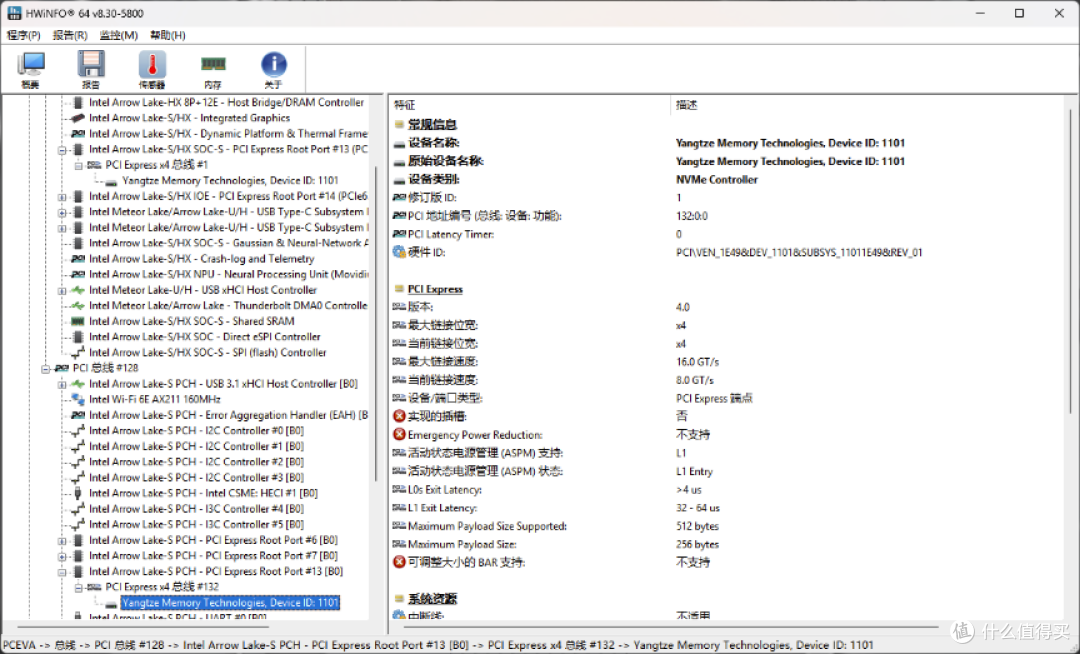Screen dimensions: 1080x654
Task: Click the L1 Entry ASPM status value
Action: point(694,472)
